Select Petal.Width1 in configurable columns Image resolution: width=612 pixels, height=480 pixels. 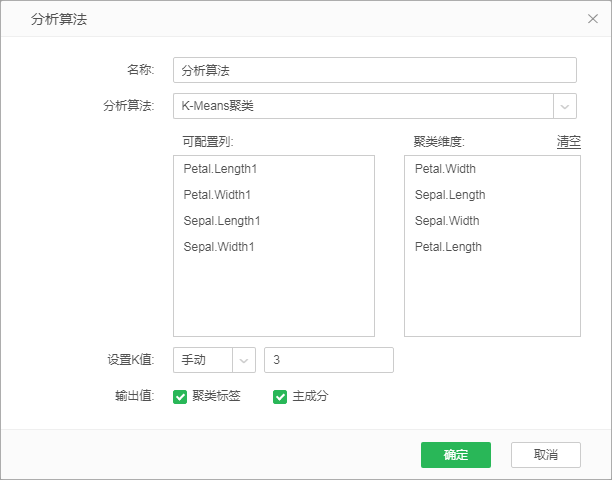tap(217, 195)
